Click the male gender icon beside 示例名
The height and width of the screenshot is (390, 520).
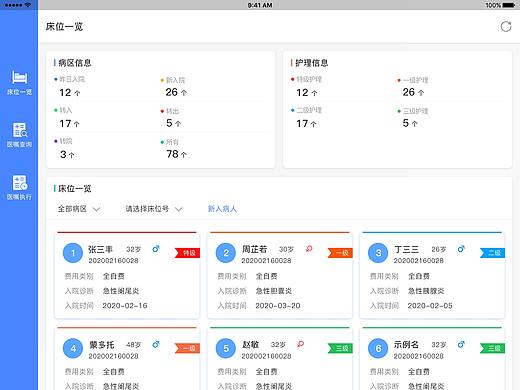(x=461, y=344)
